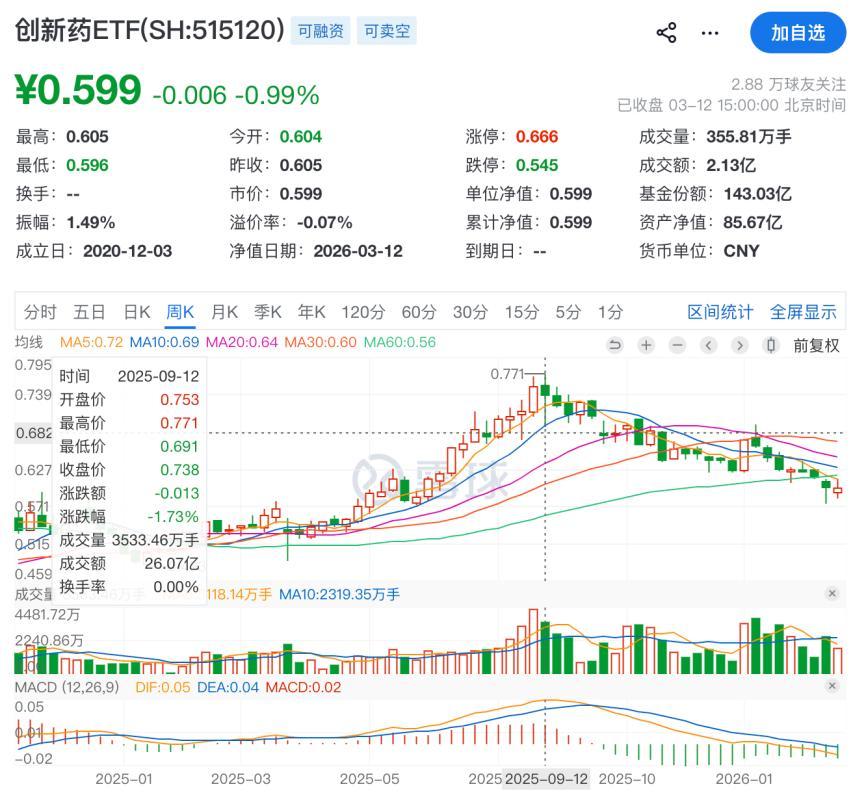
Task: Click the 可融资 tag
Action: pyautogui.click(x=321, y=32)
